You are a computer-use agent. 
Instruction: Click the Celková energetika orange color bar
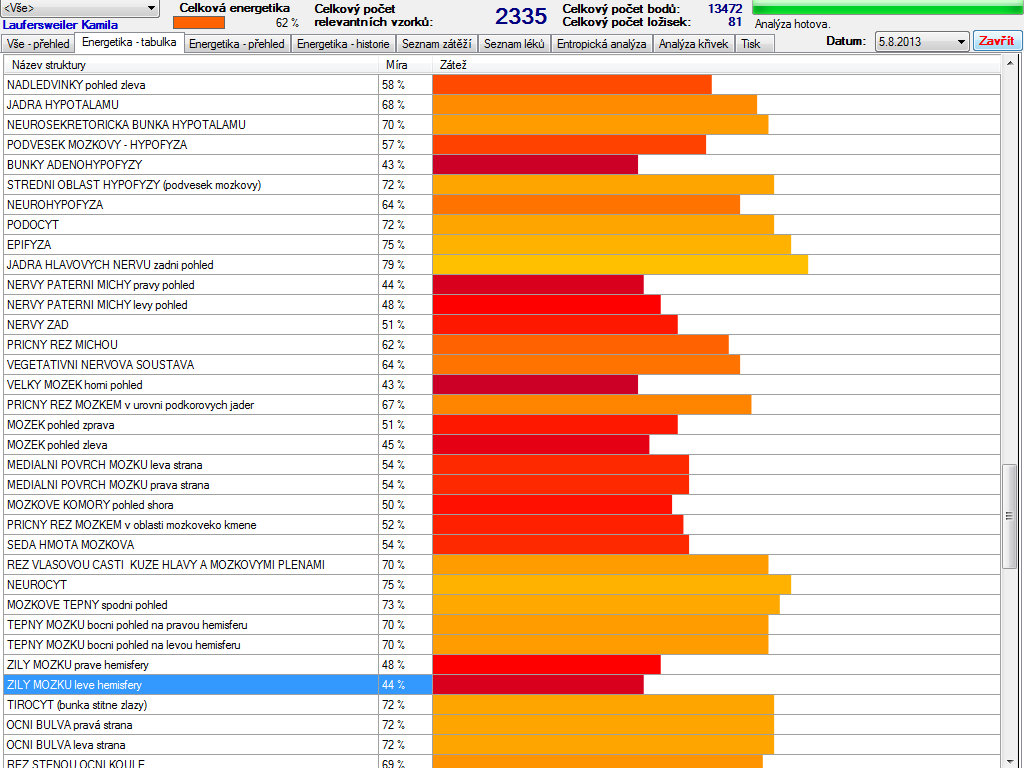(199, 22)
